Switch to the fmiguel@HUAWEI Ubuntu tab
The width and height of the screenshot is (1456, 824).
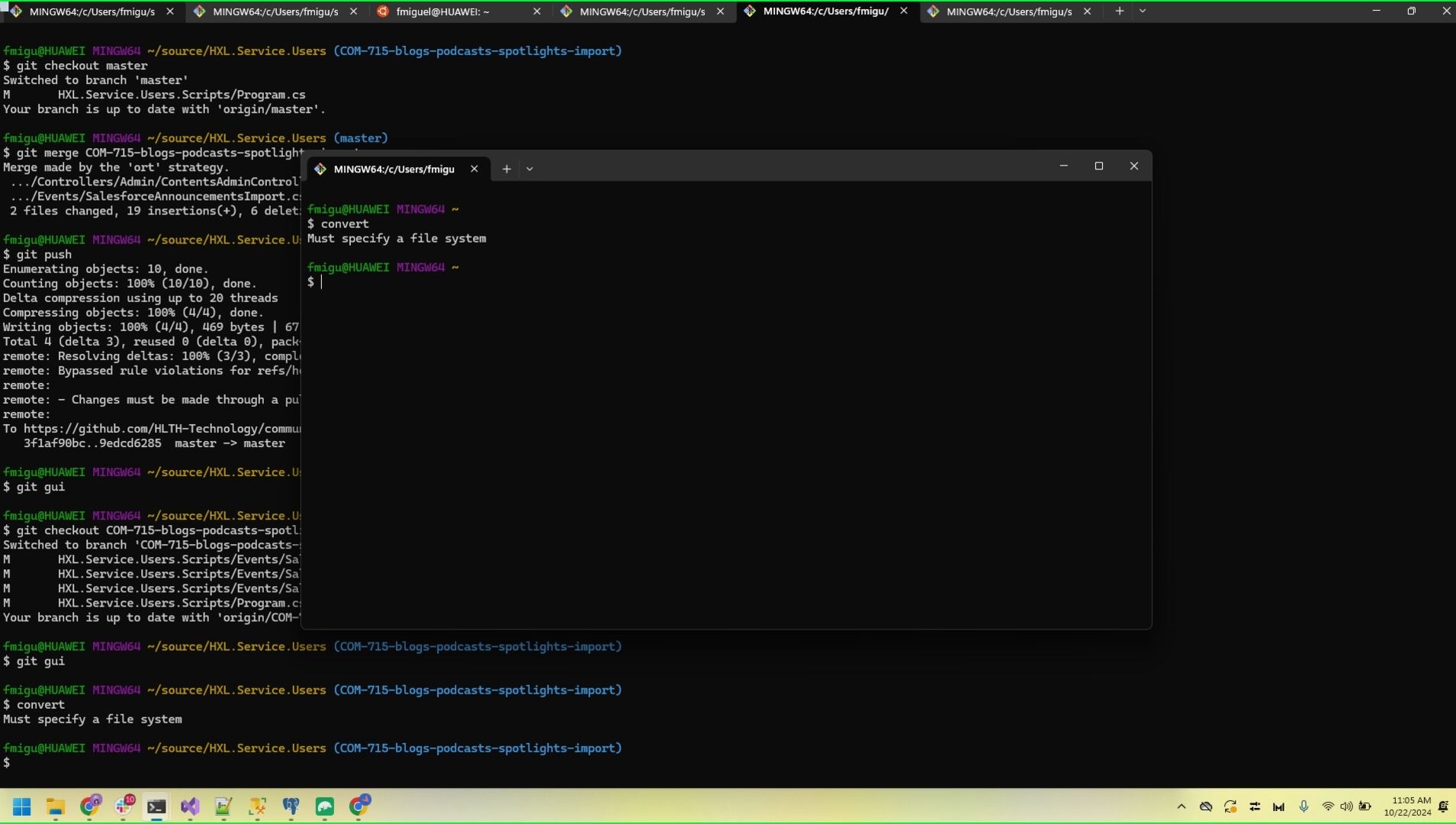point(442,11)
